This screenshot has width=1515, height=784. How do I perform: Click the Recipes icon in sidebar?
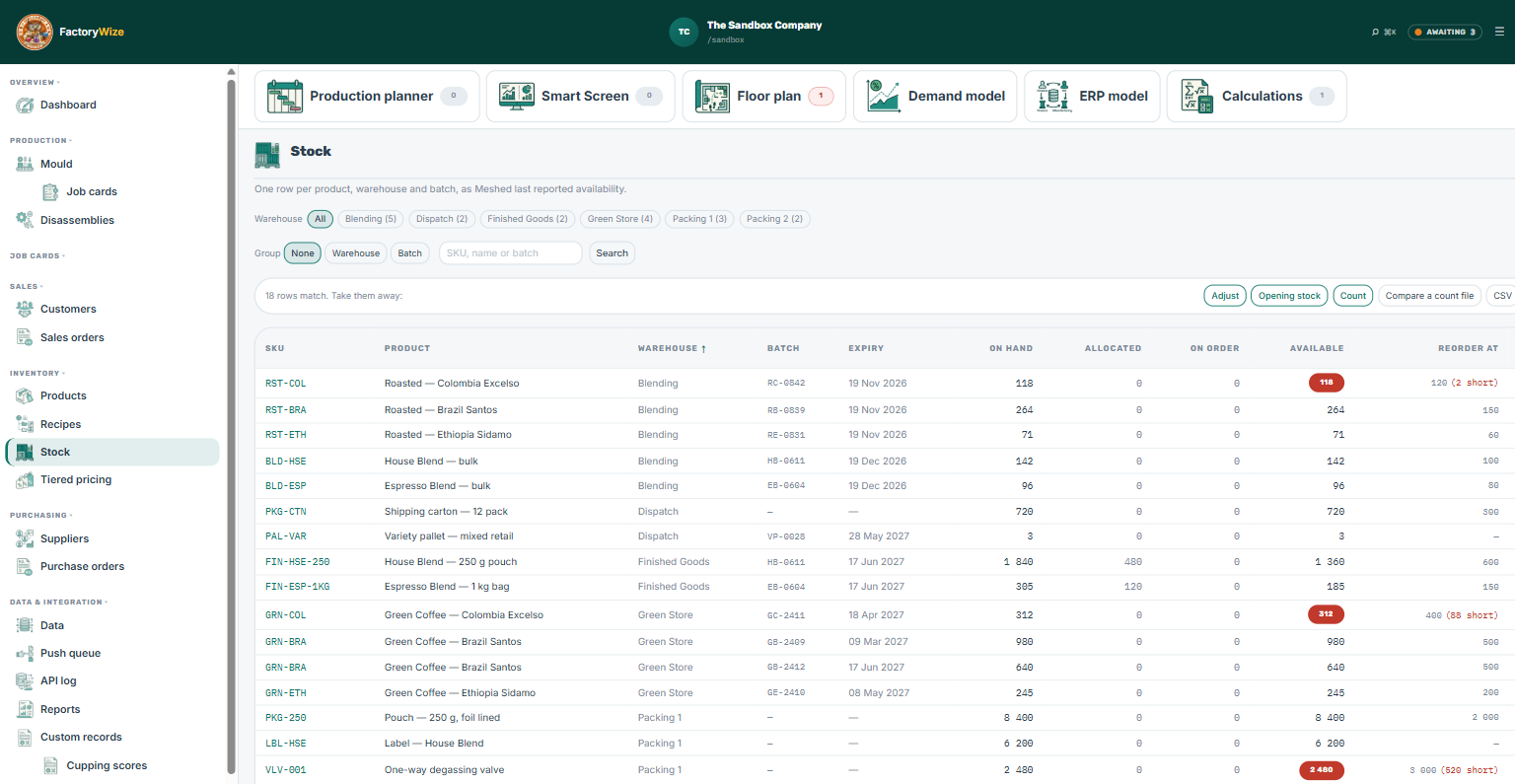pyautogui.click(x=25, y=424)
